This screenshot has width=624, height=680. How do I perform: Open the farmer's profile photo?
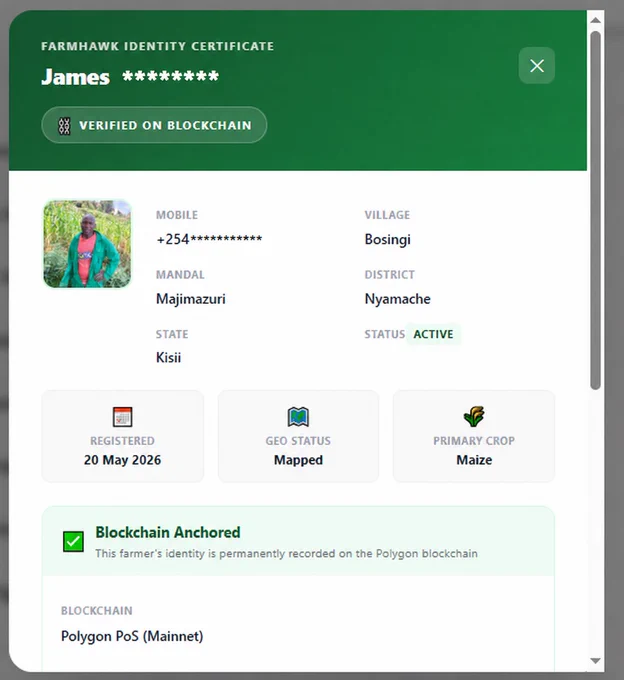click(87, 244)
